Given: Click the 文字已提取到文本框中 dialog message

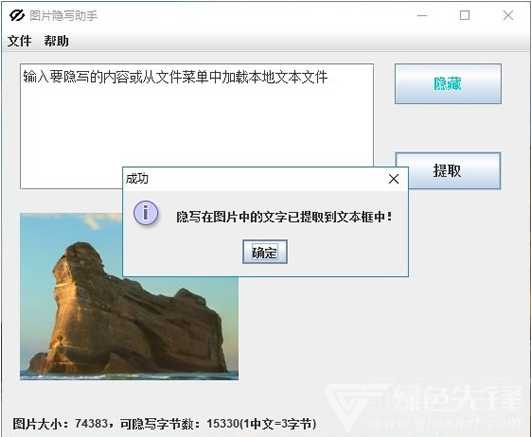Looking at the screenshot, I should [284, 217].
